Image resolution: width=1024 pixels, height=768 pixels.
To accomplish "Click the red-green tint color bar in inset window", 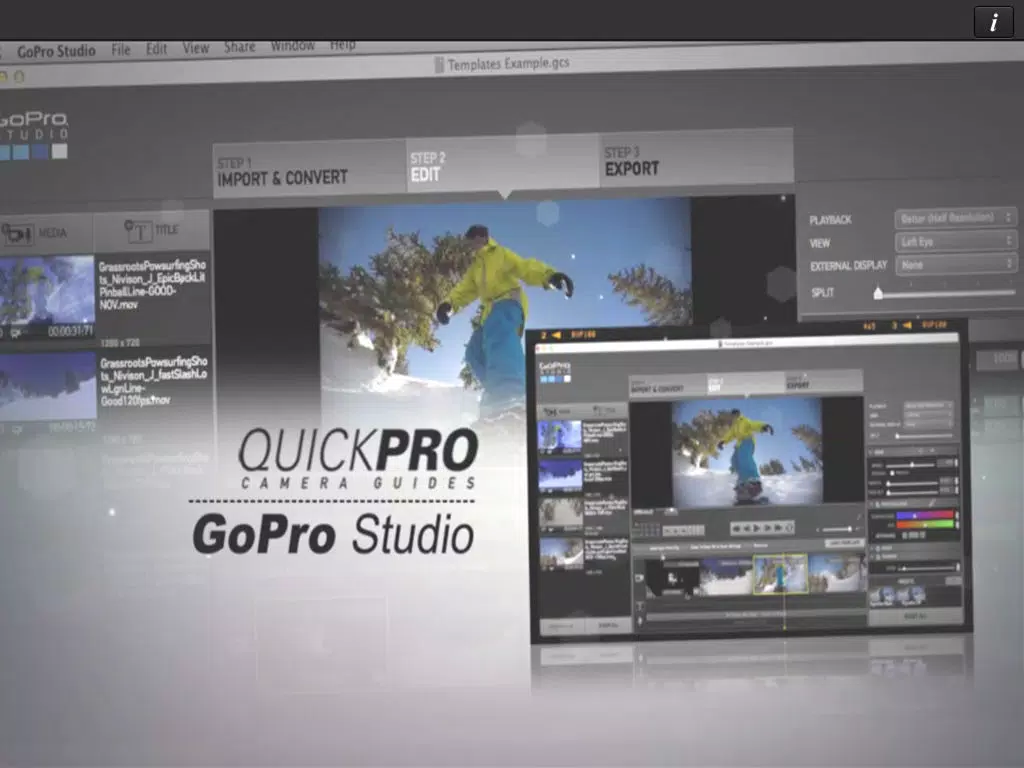I will click(x=924, y=524).
